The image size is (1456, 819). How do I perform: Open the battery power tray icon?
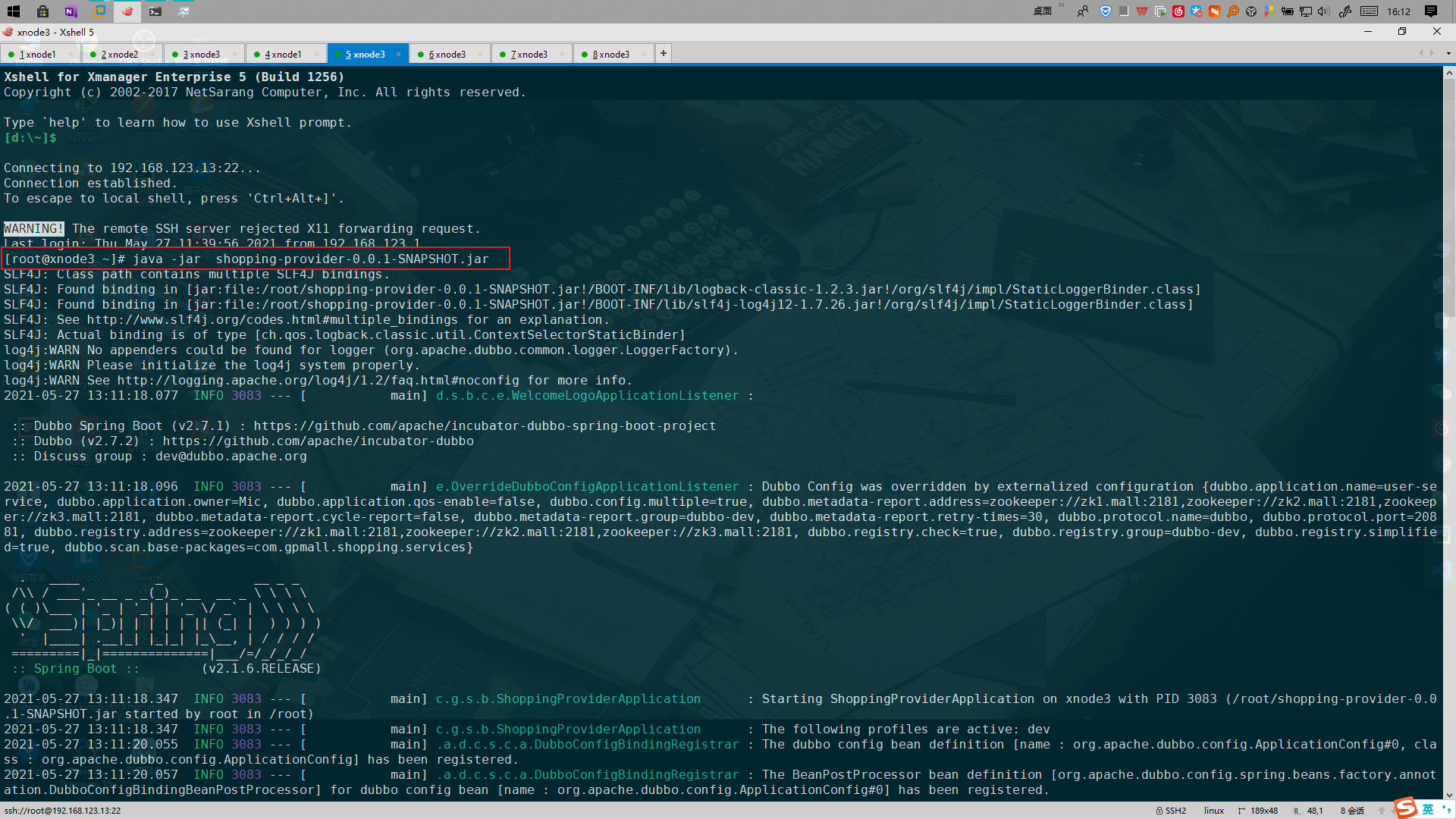coord(1288,11)
